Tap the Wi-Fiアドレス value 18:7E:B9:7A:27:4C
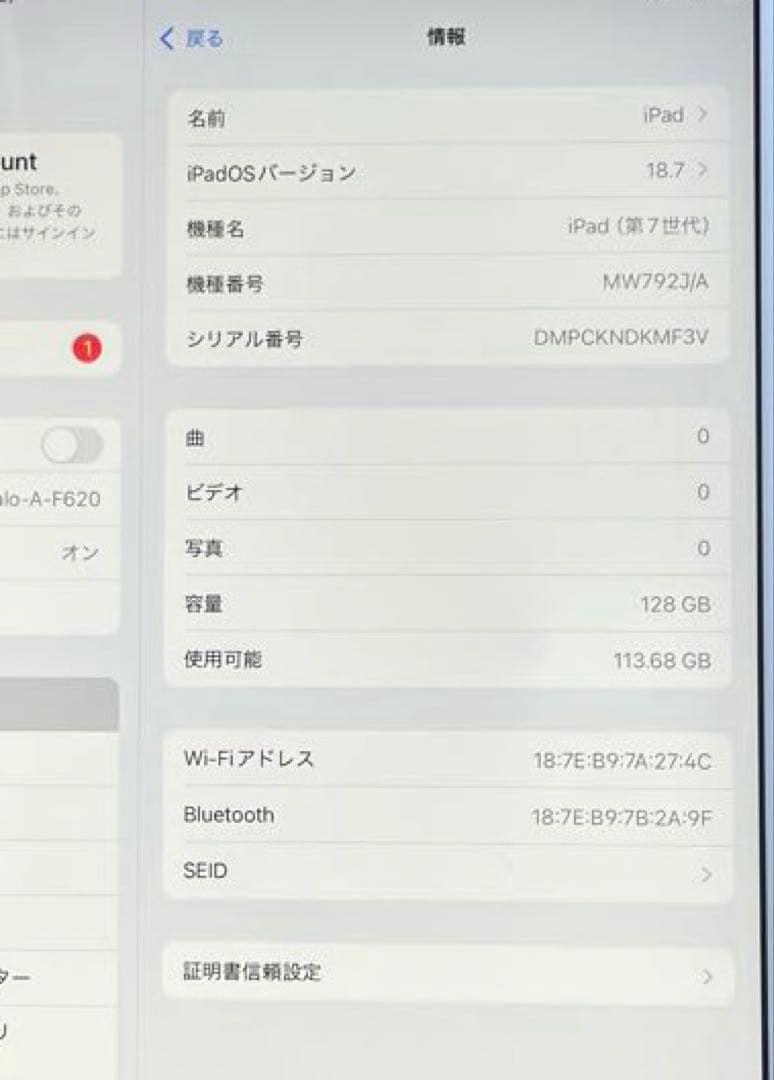This screenshot has width=774, height=1080. click(622, 762)
